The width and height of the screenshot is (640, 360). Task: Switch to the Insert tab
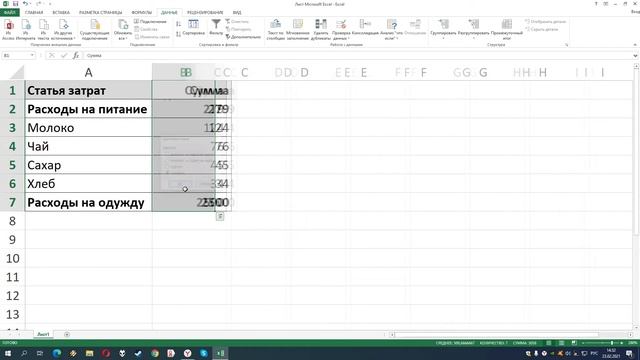(x=61, y=13)
